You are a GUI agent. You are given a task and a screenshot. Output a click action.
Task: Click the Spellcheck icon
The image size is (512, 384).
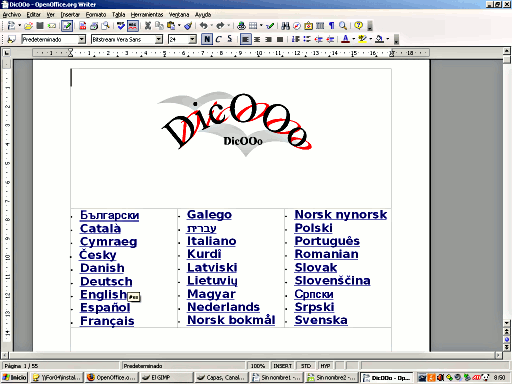(x=121, y=26)
